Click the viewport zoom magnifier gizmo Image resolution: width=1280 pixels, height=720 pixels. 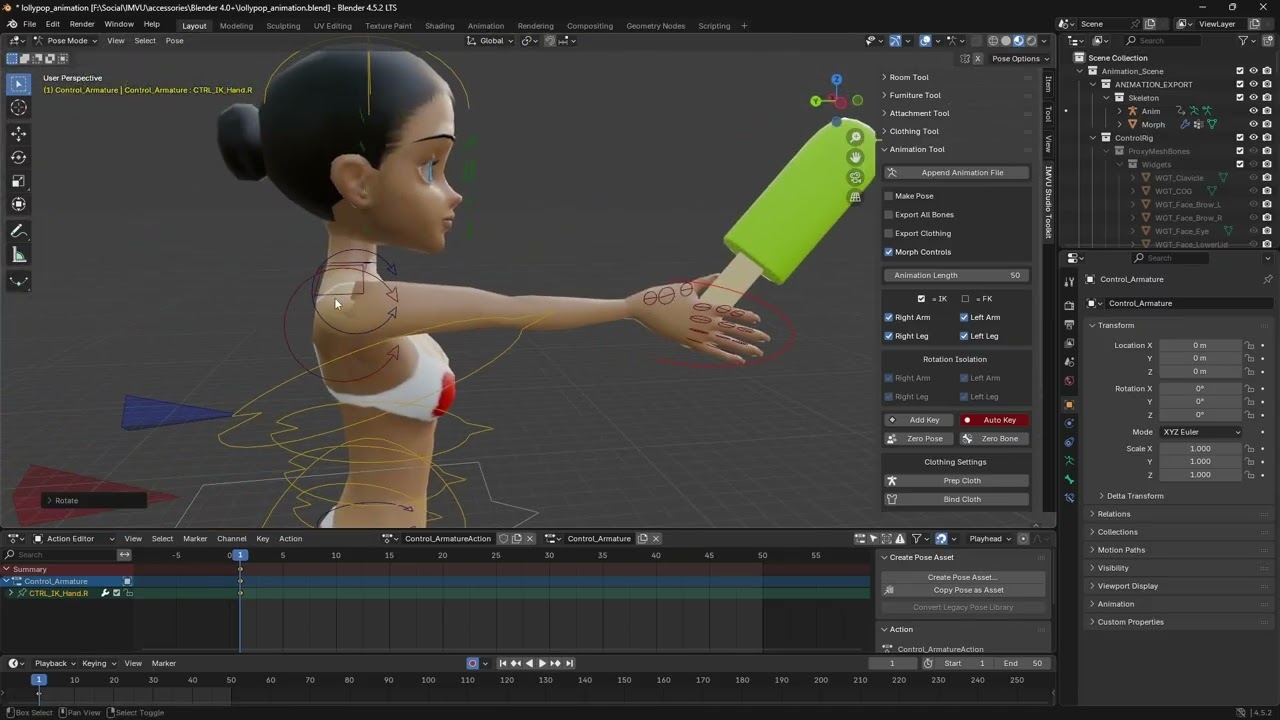coord(855,137)
